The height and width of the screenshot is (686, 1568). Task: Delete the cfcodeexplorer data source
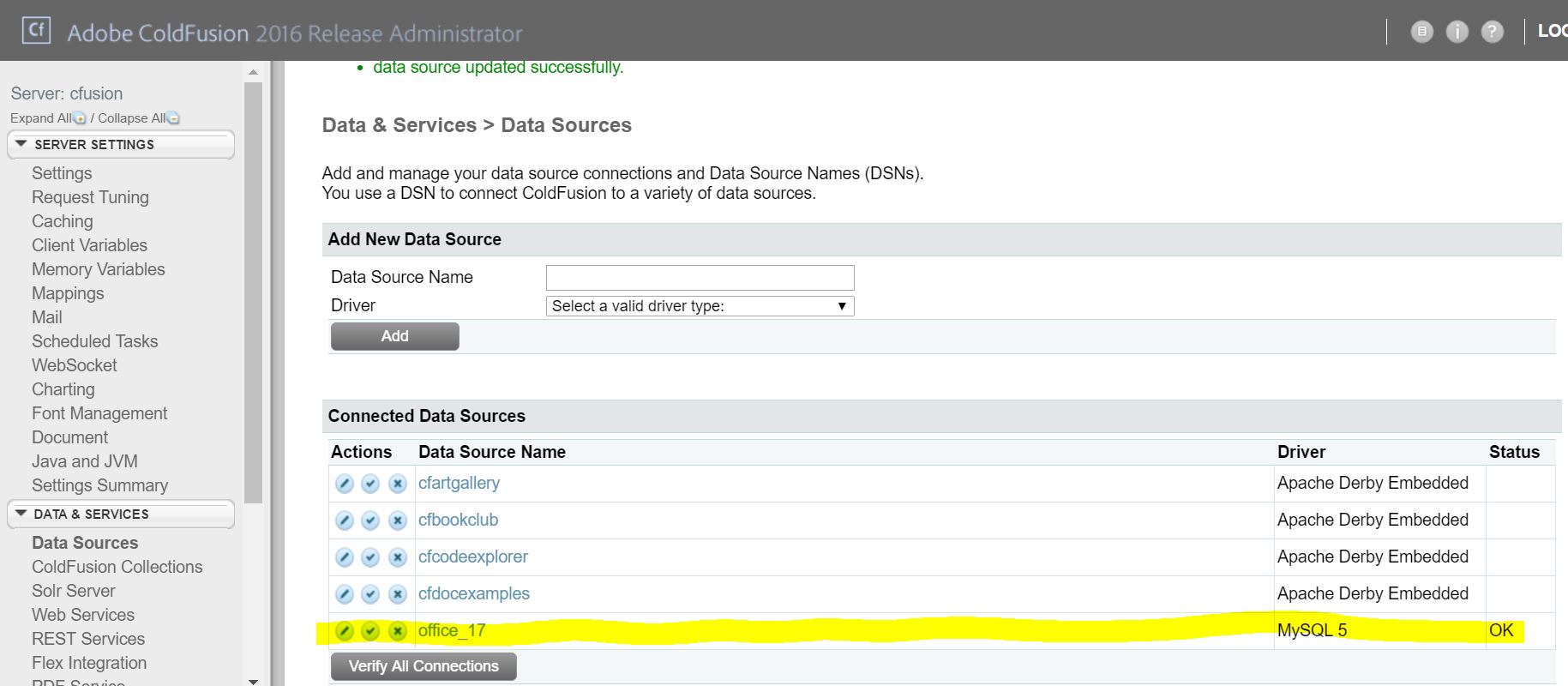397,557
